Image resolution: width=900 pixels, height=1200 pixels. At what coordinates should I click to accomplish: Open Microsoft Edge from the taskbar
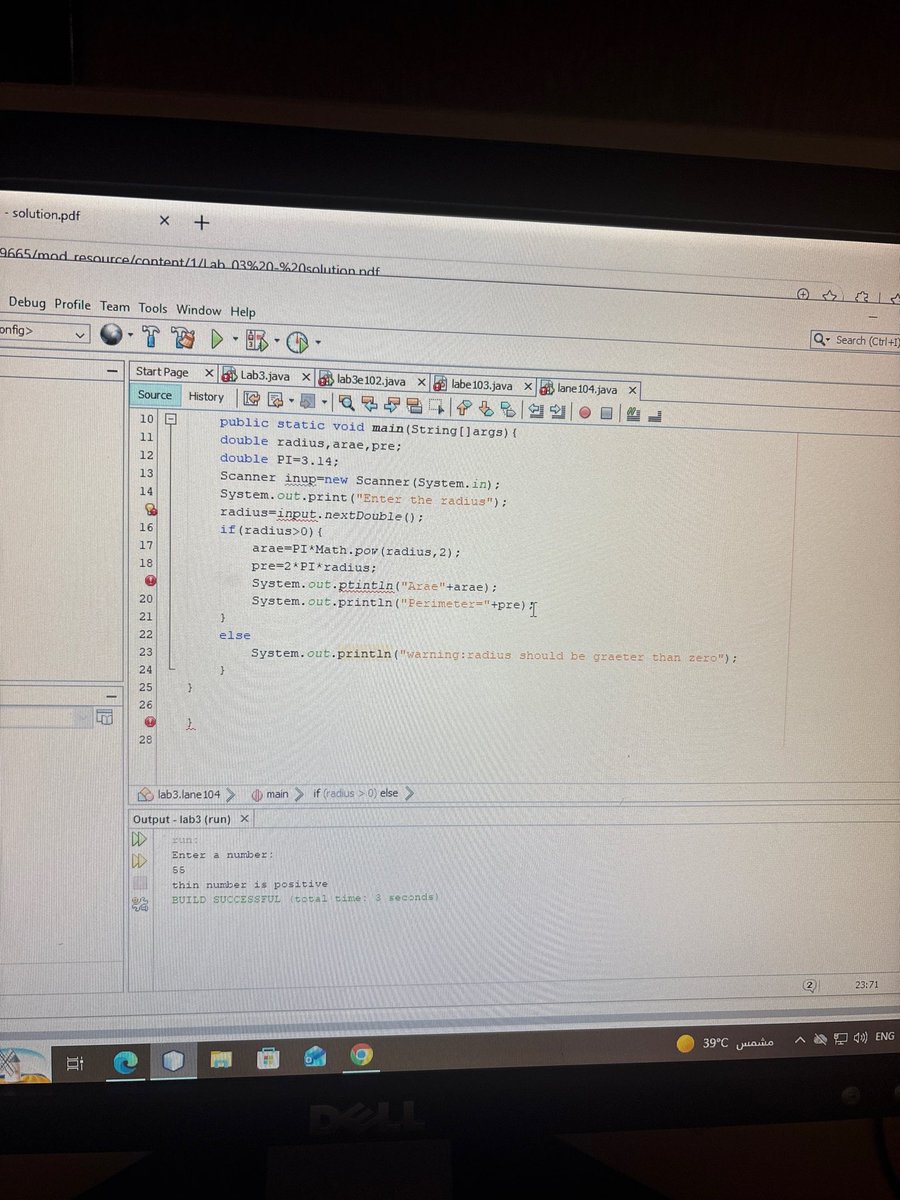124,1064
